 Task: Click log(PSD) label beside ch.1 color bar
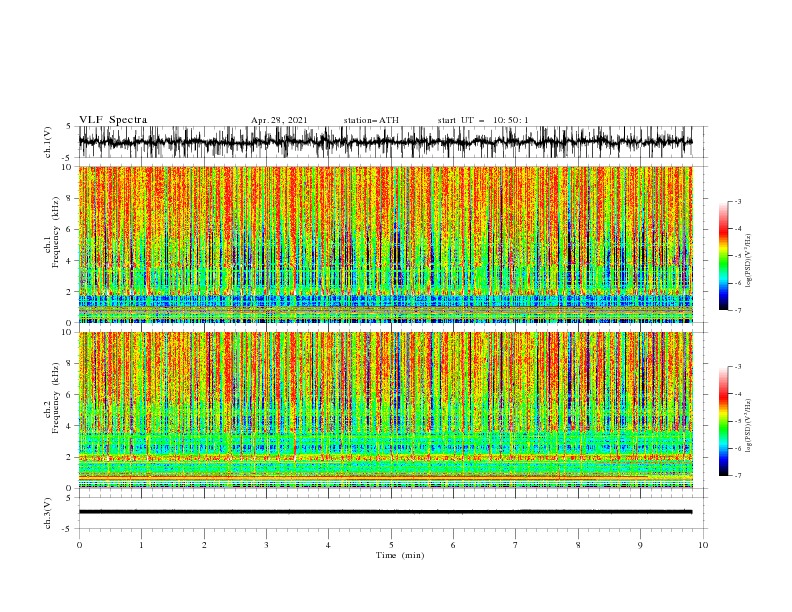pos(749,261)
